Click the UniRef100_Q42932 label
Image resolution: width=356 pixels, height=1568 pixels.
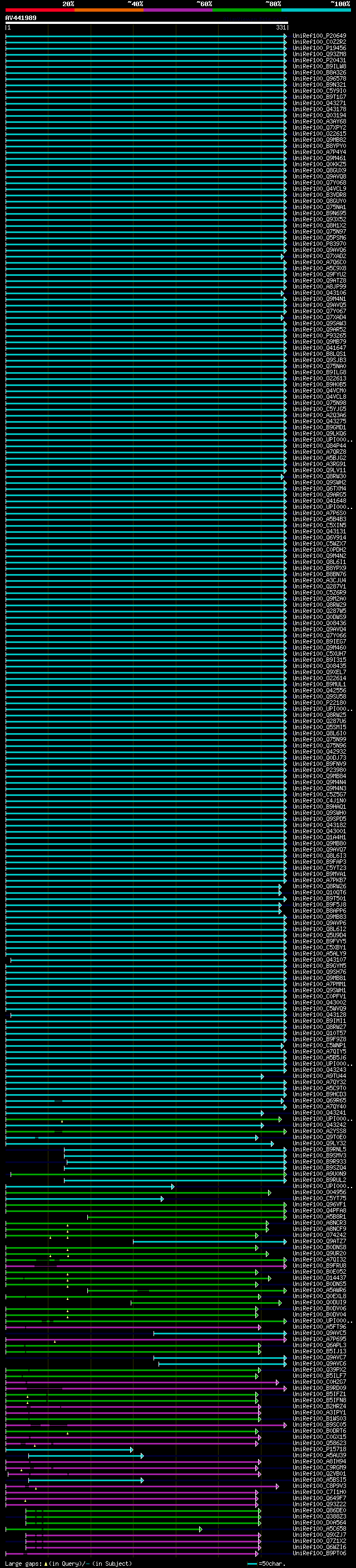tap(319, 752)
